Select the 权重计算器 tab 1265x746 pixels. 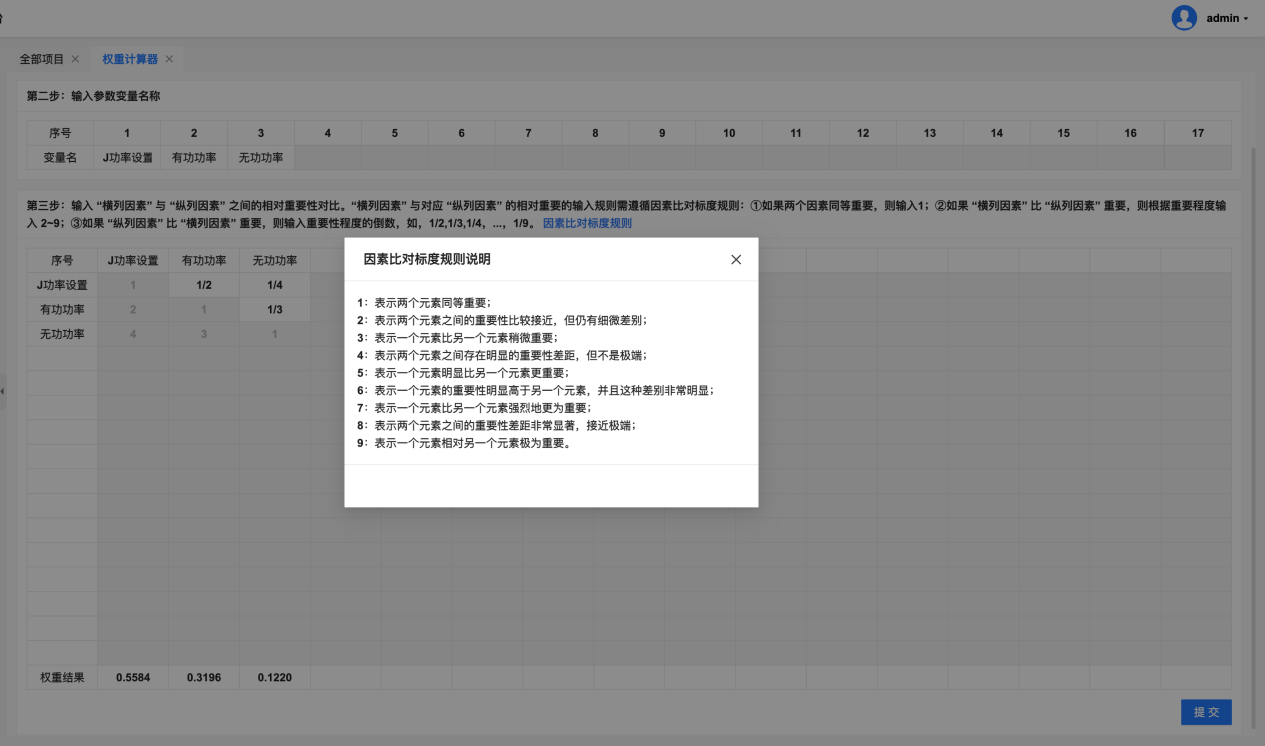130,59
